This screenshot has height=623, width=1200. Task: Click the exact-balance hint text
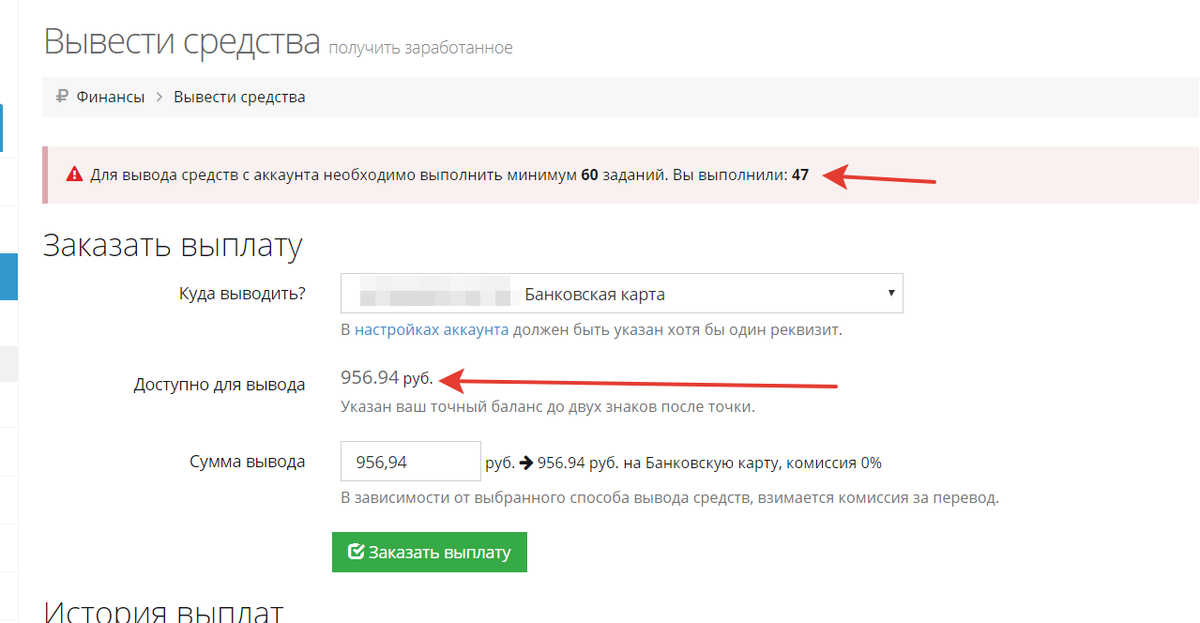pyautogui.click(x=547, y=407)
